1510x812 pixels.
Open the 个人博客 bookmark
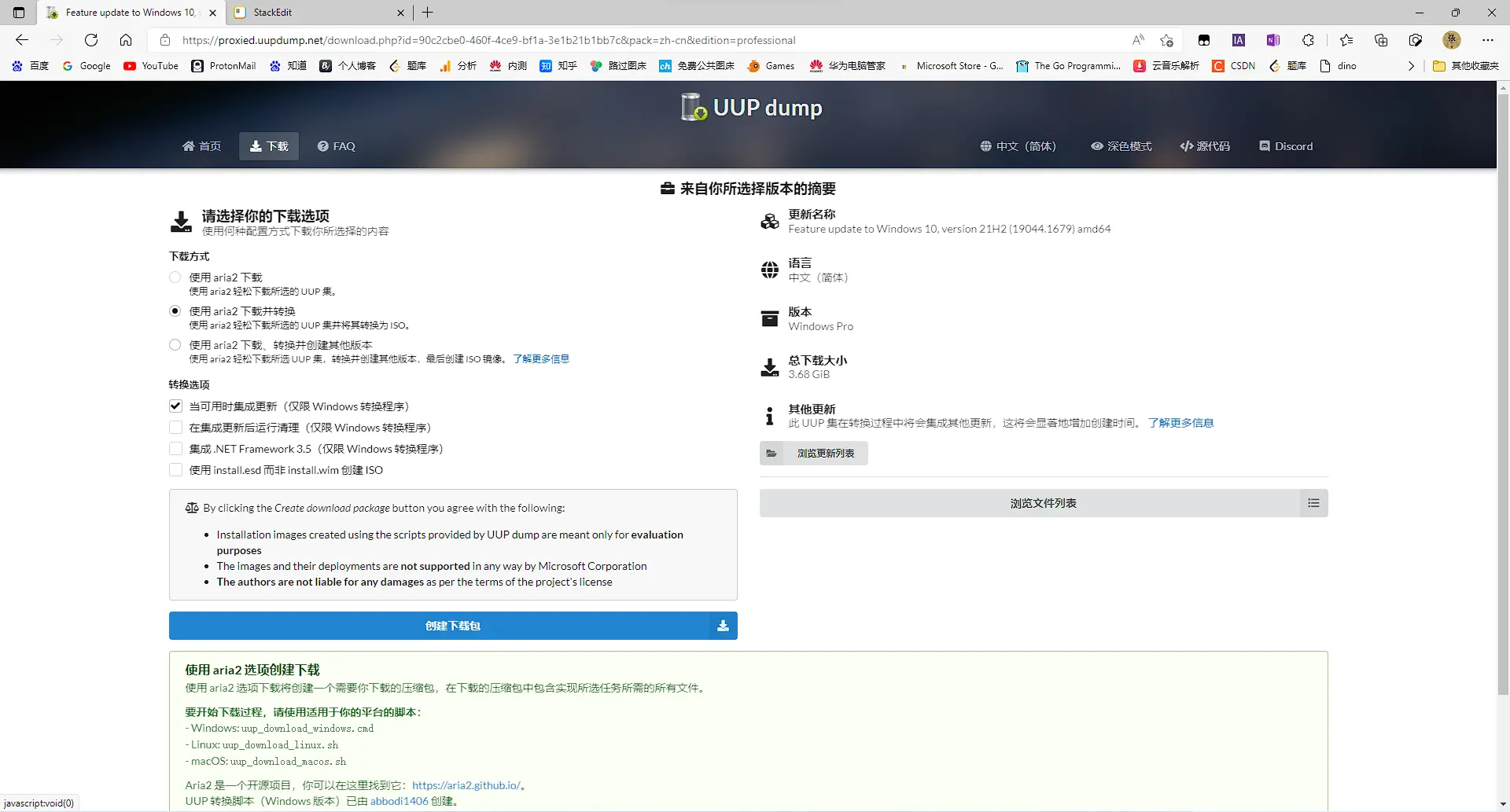(x=348, y=66)
